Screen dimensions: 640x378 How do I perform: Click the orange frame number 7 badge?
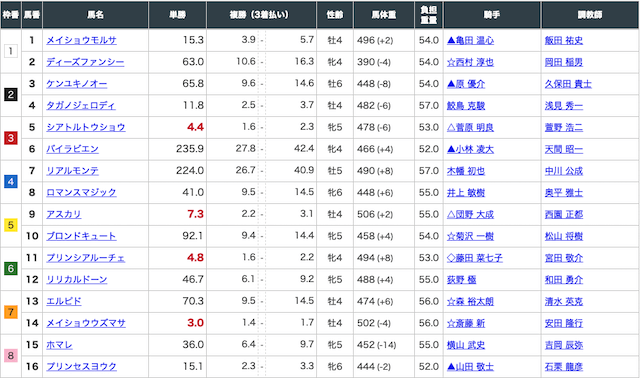[x=11, y=312]
